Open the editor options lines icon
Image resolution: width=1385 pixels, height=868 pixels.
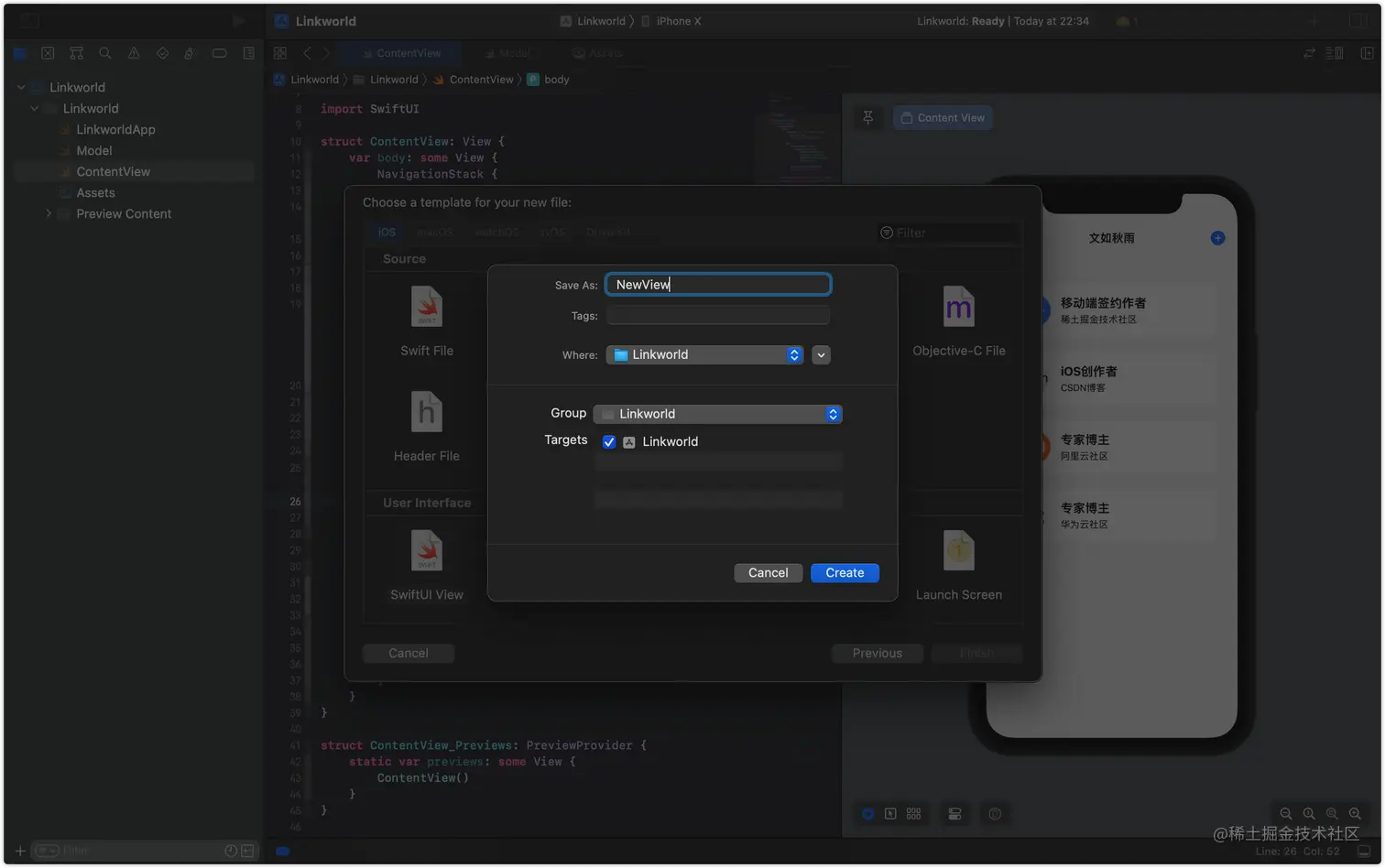(x=1335, y=53)
